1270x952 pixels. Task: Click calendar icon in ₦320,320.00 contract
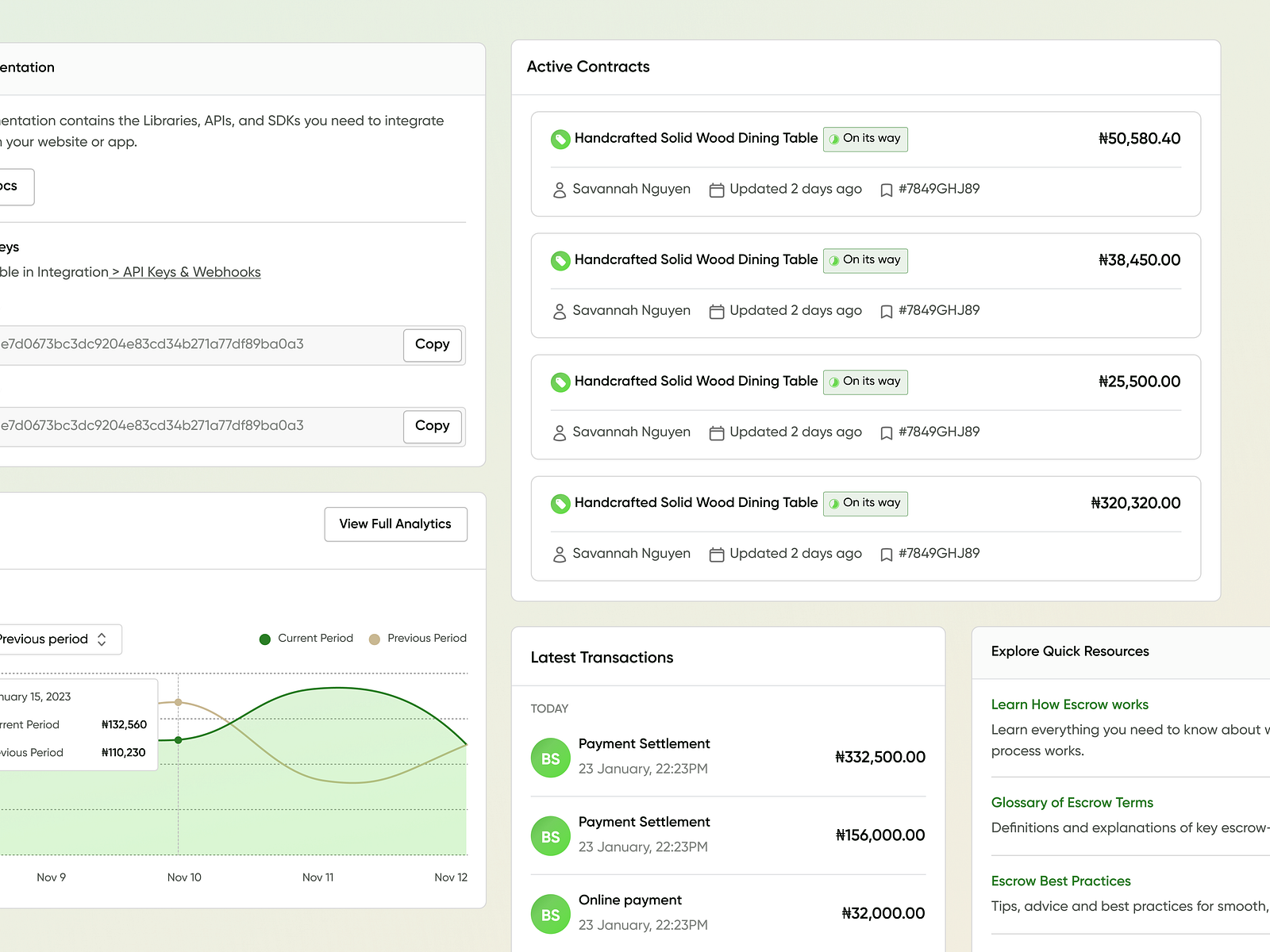pos(717,554)
